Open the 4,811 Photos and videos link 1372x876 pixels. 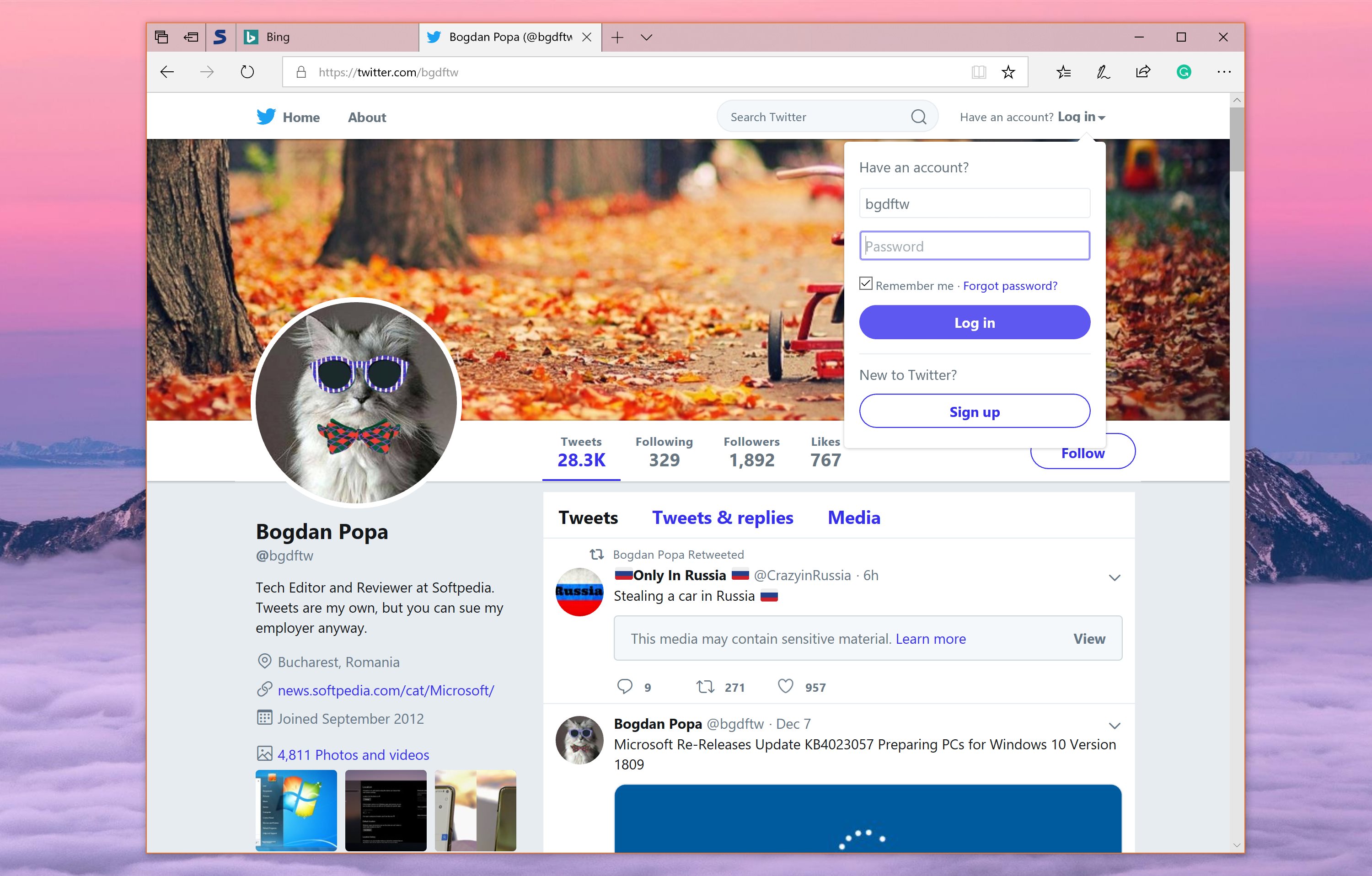353,755
